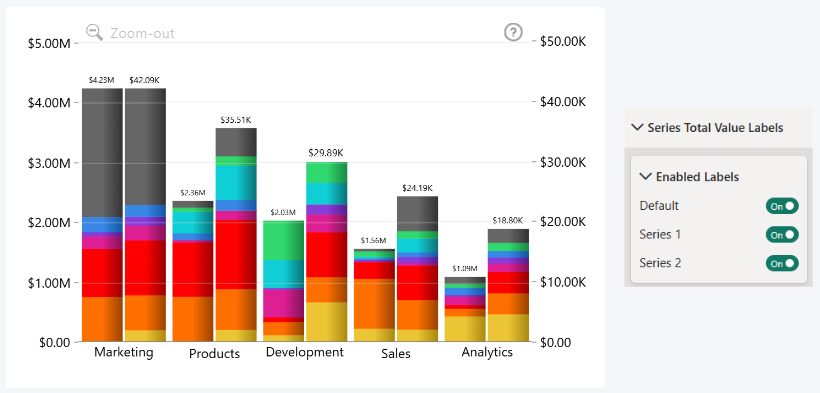Click the Series 1 label text
The height and width of the screenshot is (393, 820).
[660, 234]
